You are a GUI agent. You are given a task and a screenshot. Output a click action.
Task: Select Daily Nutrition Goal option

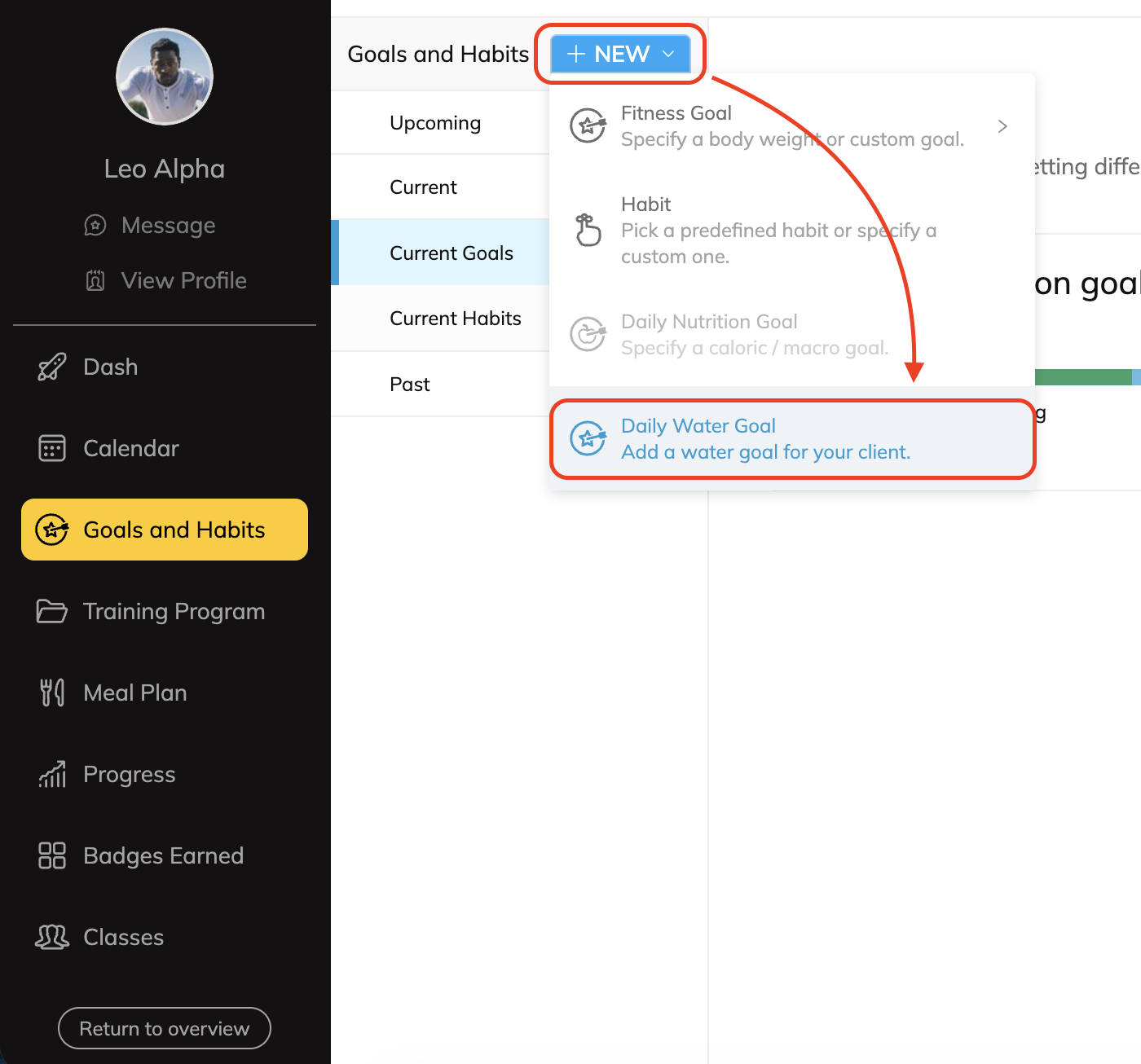754,334
